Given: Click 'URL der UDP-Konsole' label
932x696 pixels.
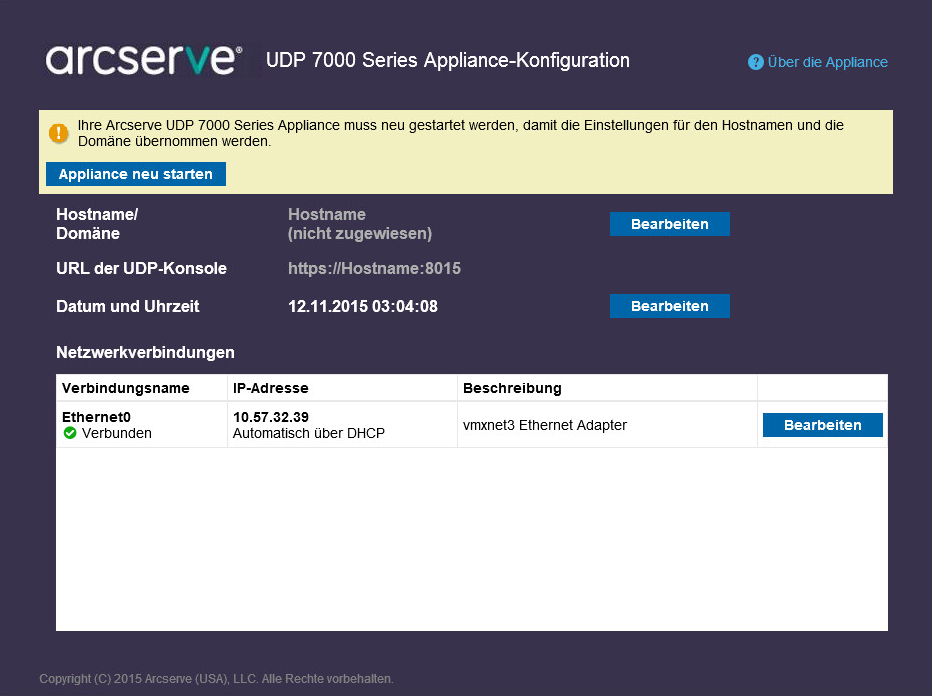Looking at the screenshot, I should click(141, 269).
